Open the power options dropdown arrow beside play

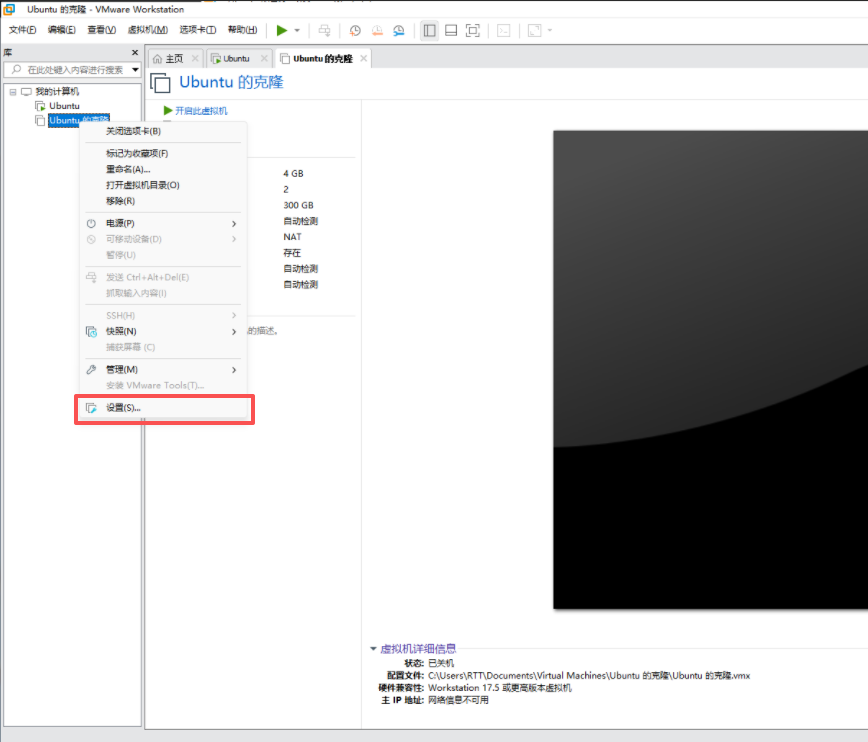pyautogui.click(x=297, y=31)
